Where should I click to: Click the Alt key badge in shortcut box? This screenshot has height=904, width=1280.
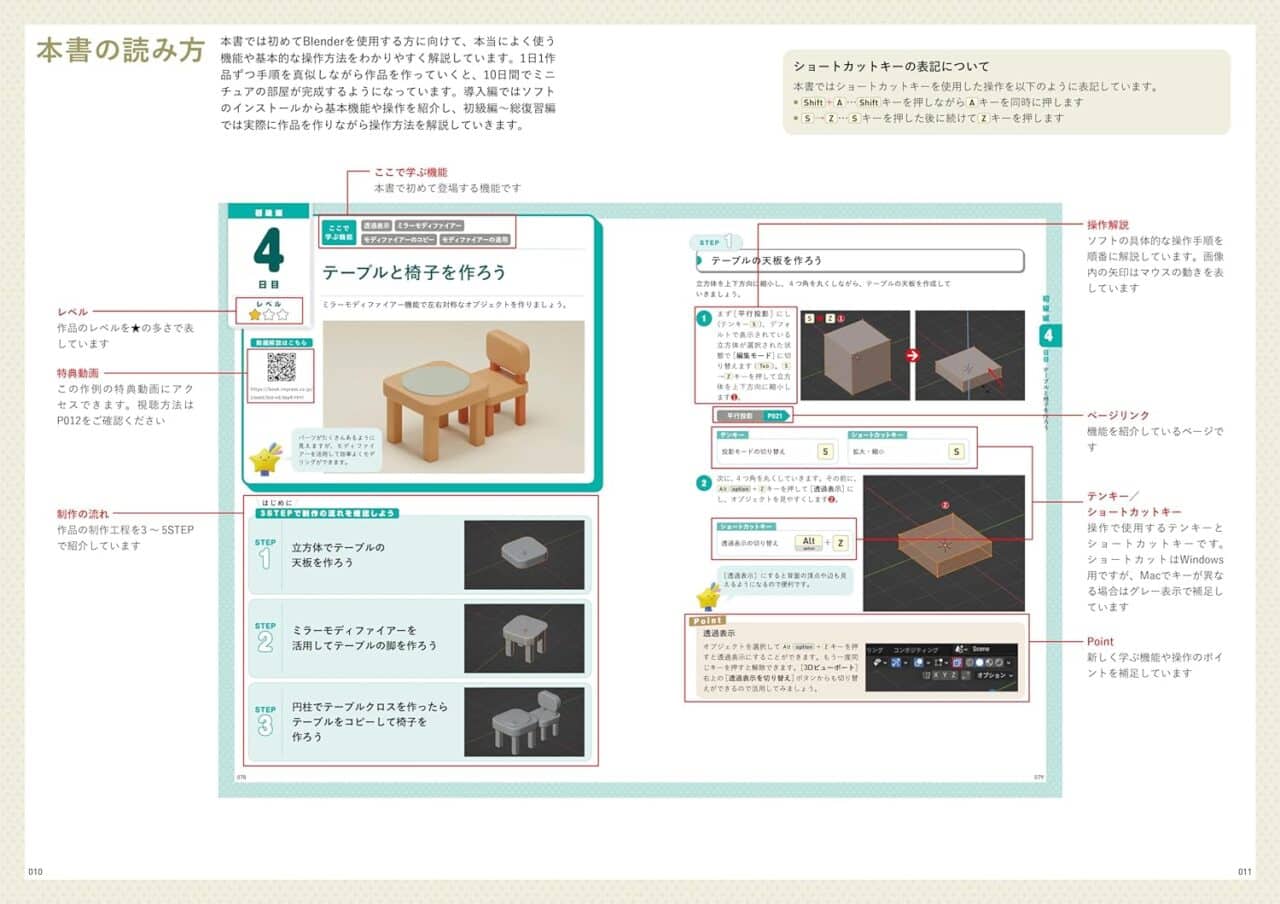point(809,543)
